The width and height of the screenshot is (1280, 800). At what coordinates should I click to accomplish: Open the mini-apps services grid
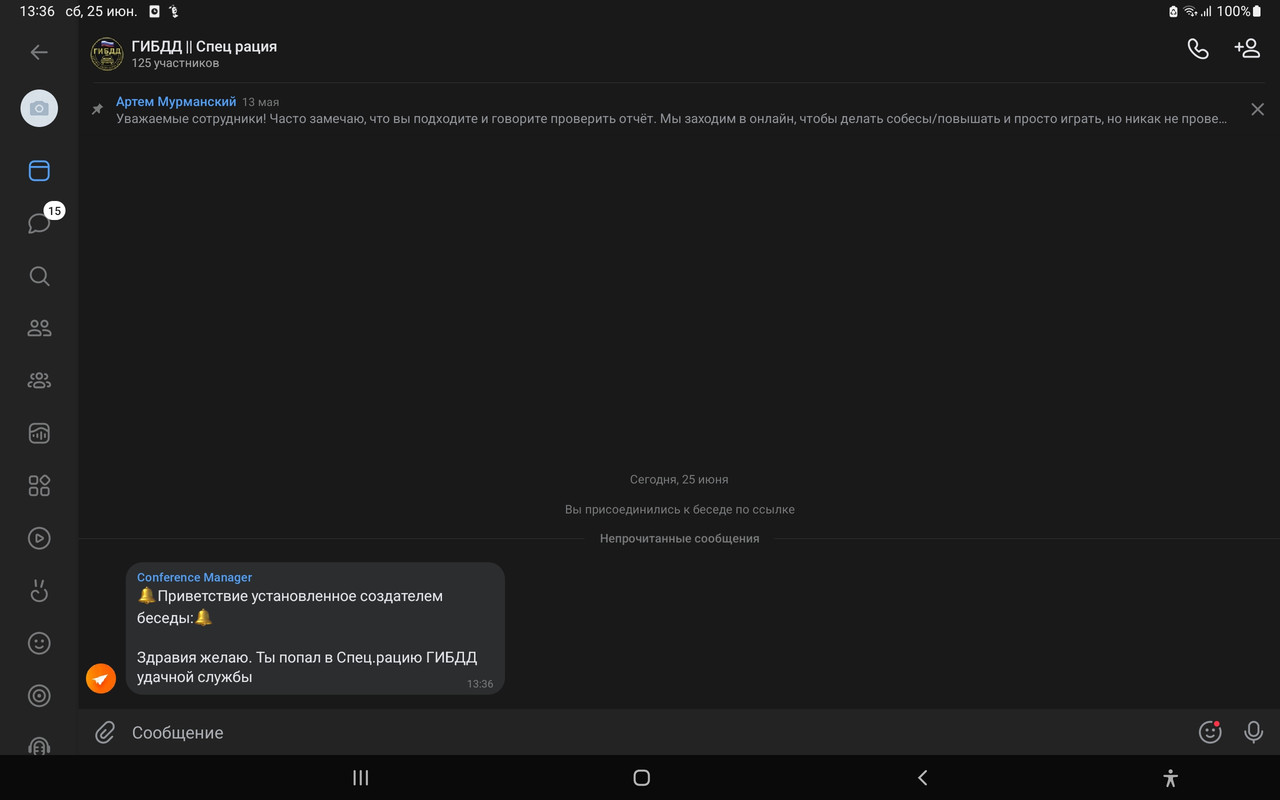38,485
